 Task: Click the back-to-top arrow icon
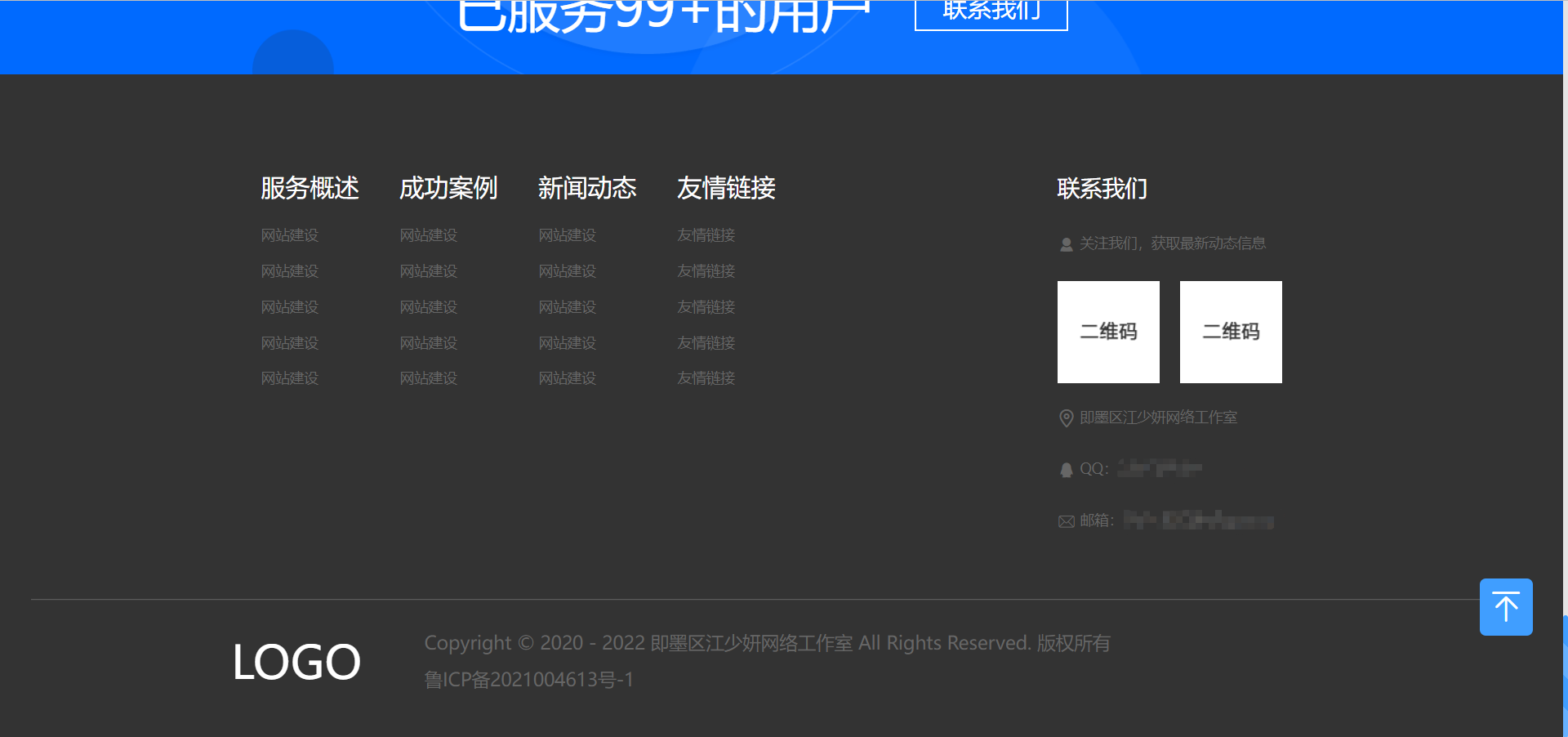(x=1506, y=606)
